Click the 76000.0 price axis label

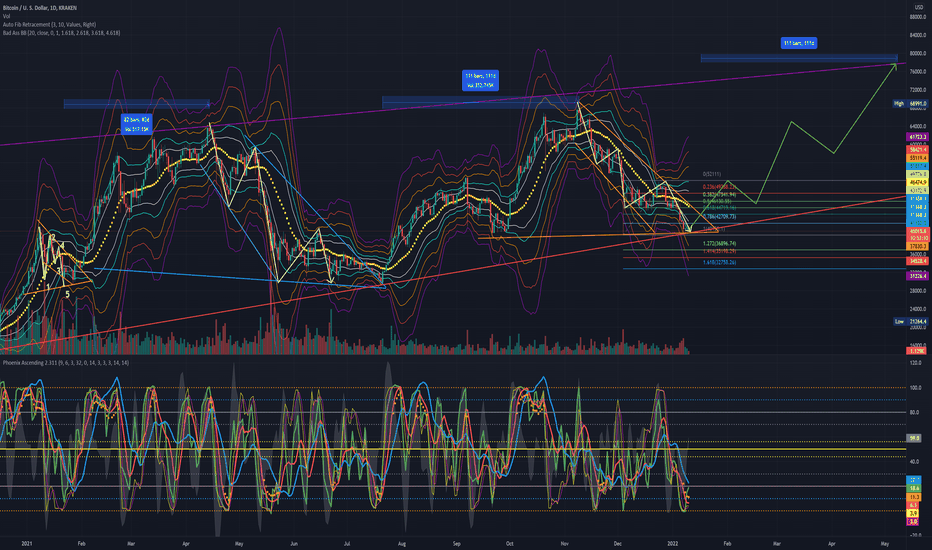[x=918, y=72]
